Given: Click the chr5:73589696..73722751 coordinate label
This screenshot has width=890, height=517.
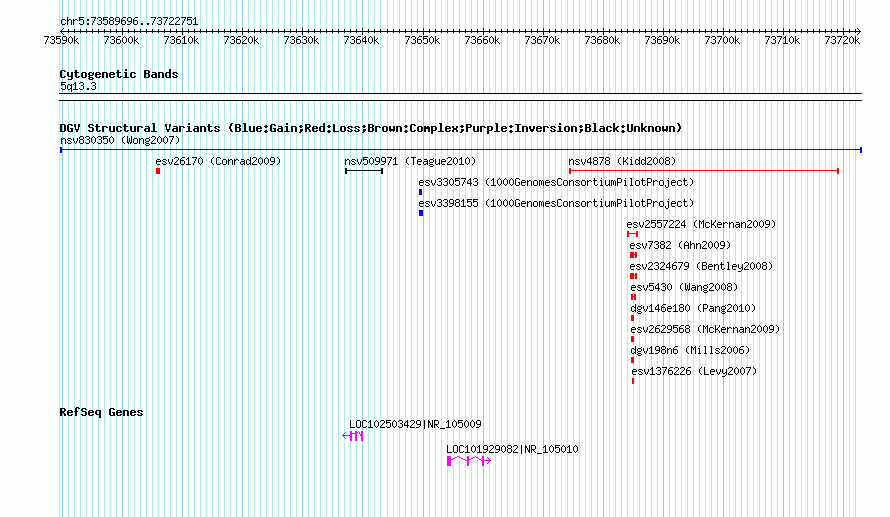Looking at the screenshot, I should point(129,21).
